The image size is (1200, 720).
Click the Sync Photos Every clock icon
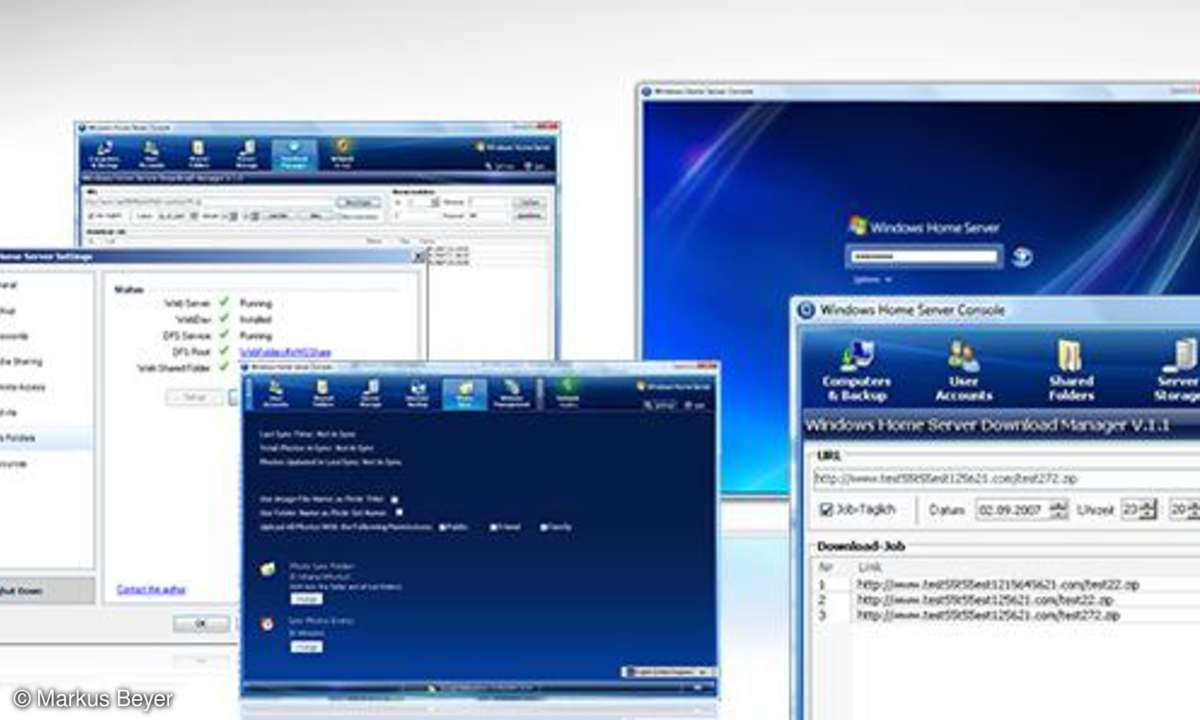coord(268,624)
